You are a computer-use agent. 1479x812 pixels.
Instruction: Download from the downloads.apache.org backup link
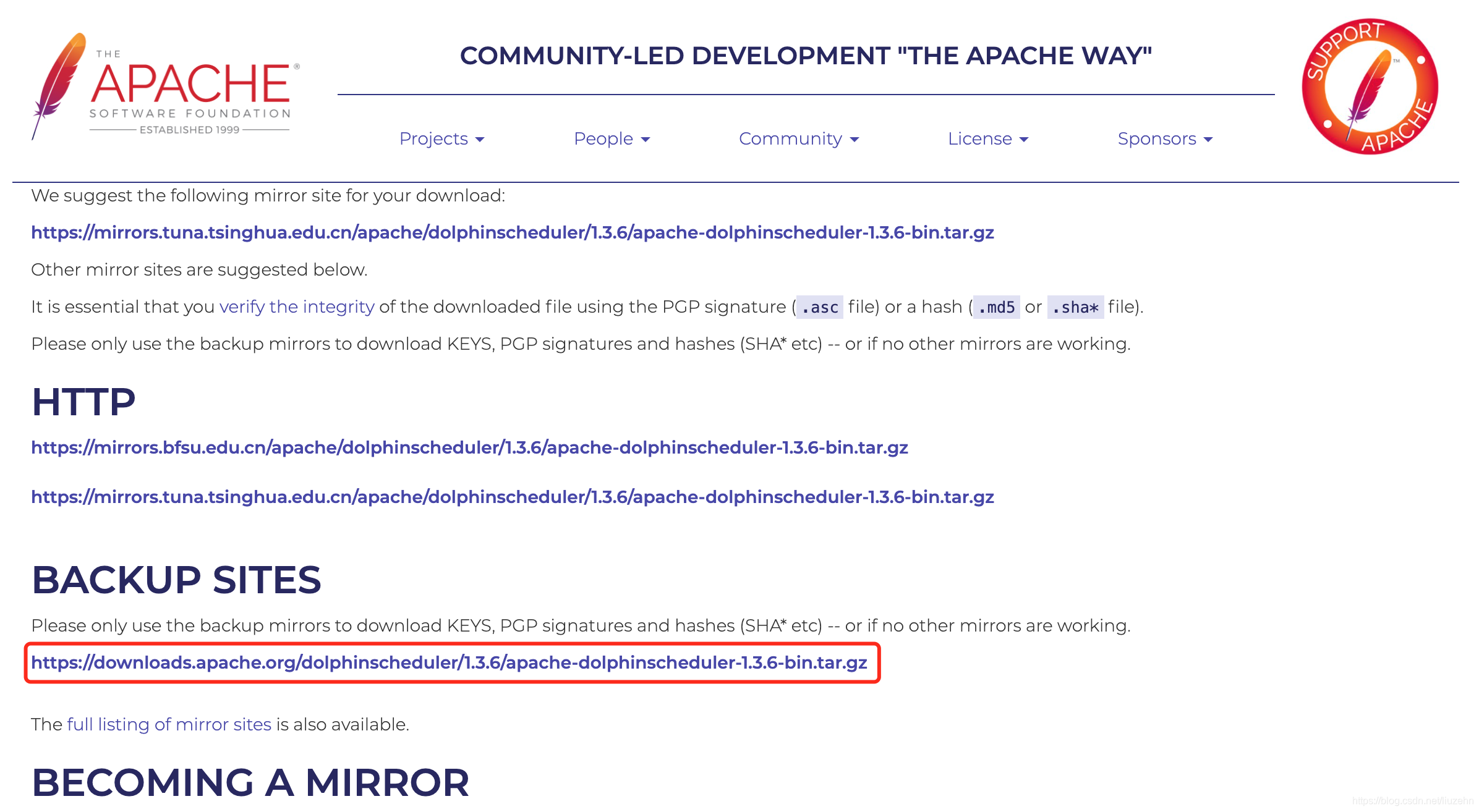coord(449,663)
